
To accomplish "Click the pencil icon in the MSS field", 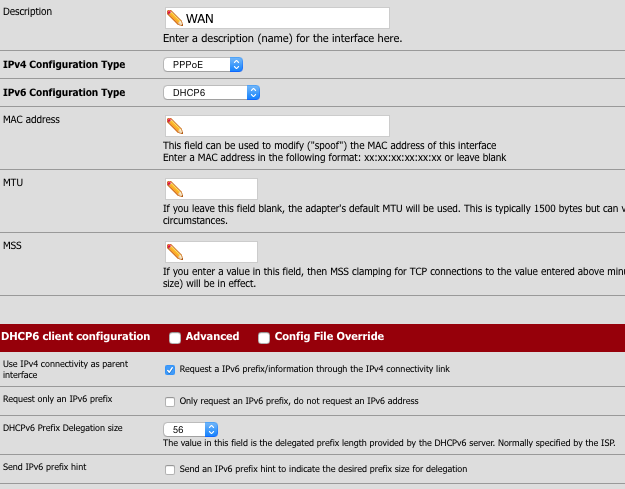I will tap(174, 252).
